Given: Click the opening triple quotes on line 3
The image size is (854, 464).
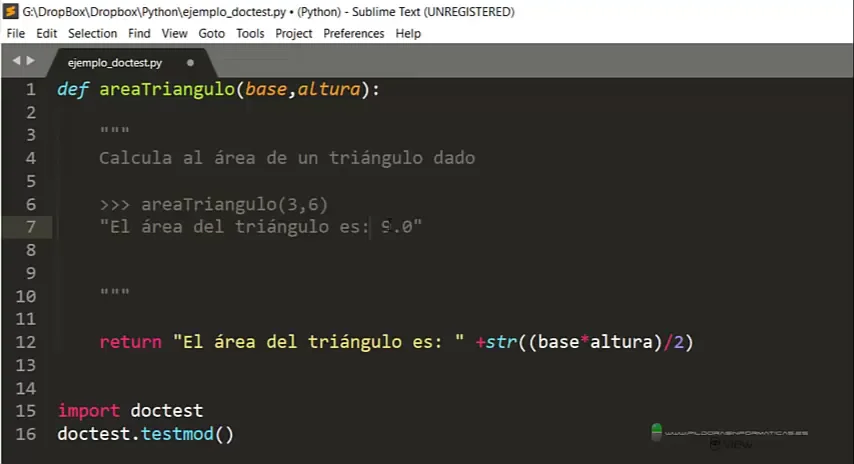Looking at the screenshot, I should (x=115, y=131).
